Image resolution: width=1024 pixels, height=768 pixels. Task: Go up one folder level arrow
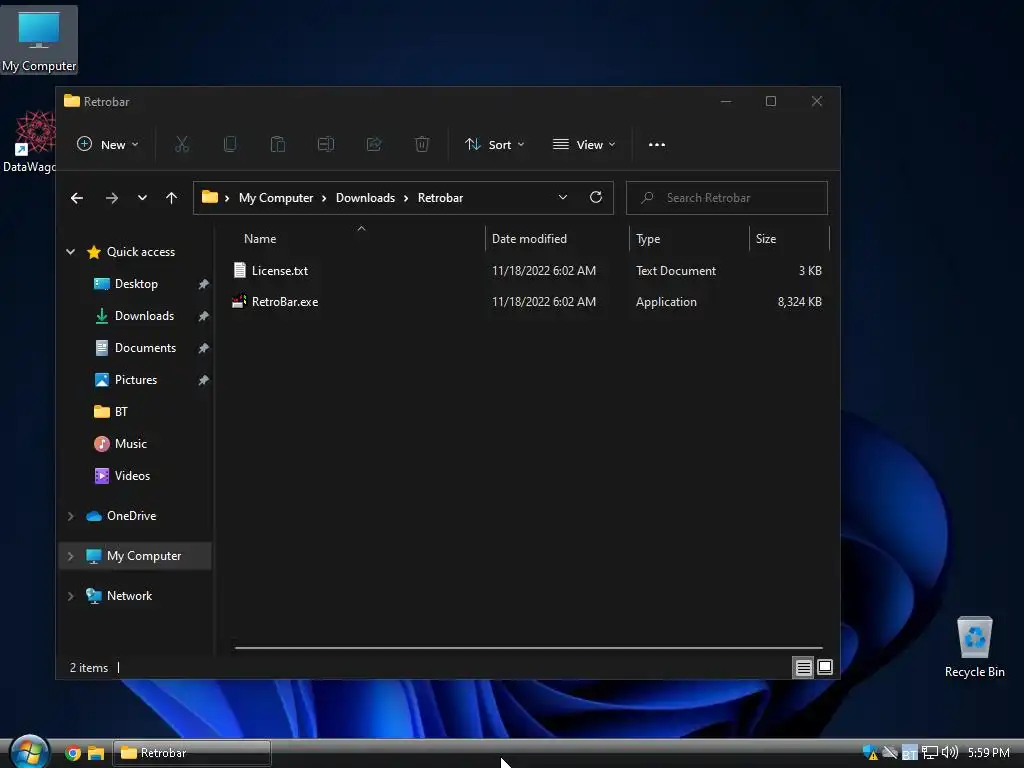click(x=171, y=198)
